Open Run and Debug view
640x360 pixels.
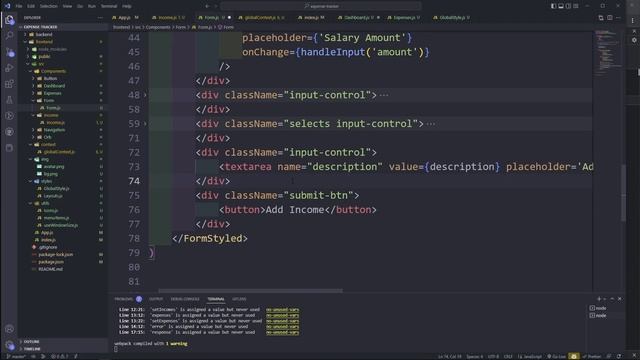(x=9, y=68)
